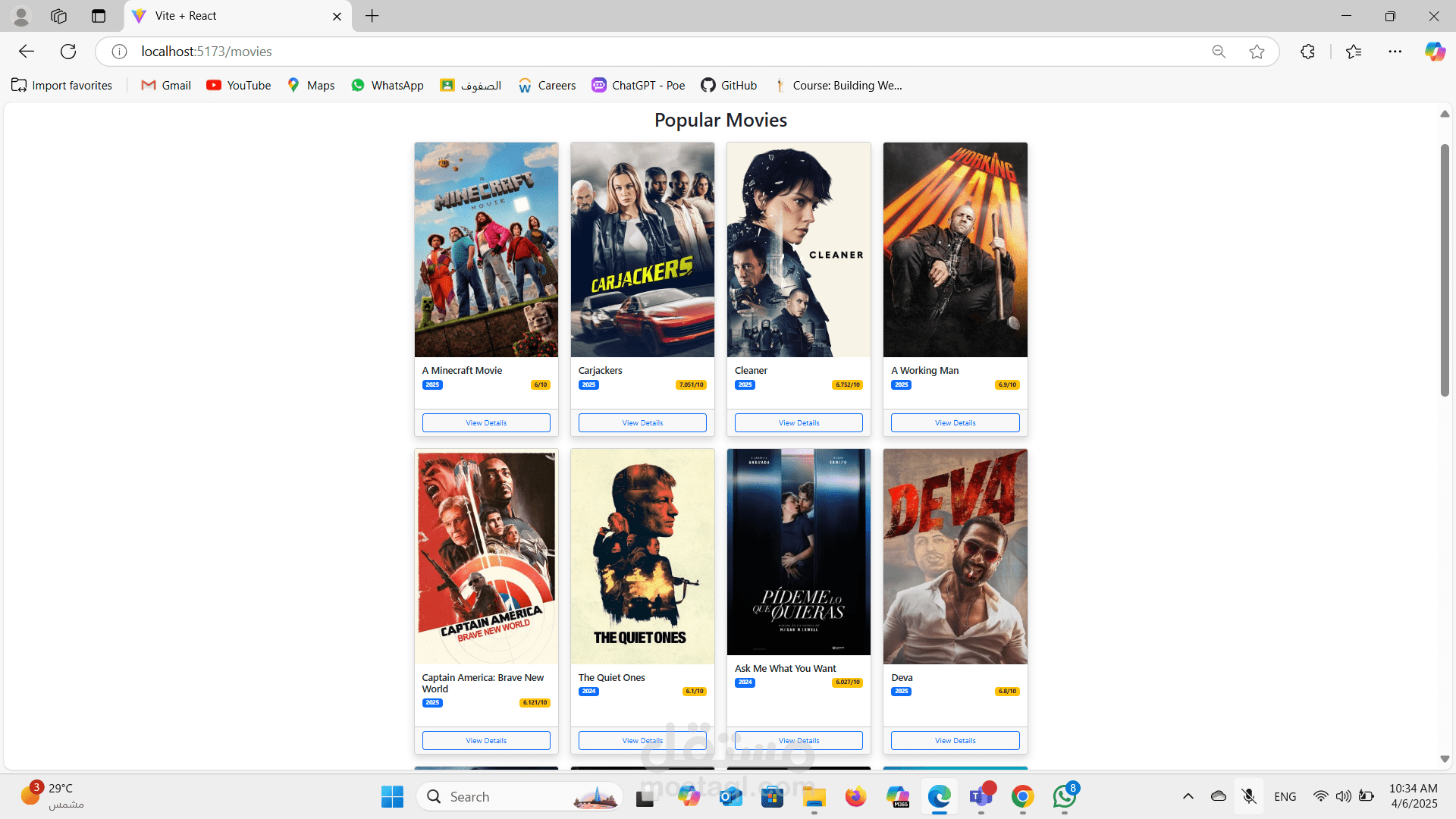Open the YouTube bookmark
The width and height of the screenshot is (1456, 819).
coord(239,85)
